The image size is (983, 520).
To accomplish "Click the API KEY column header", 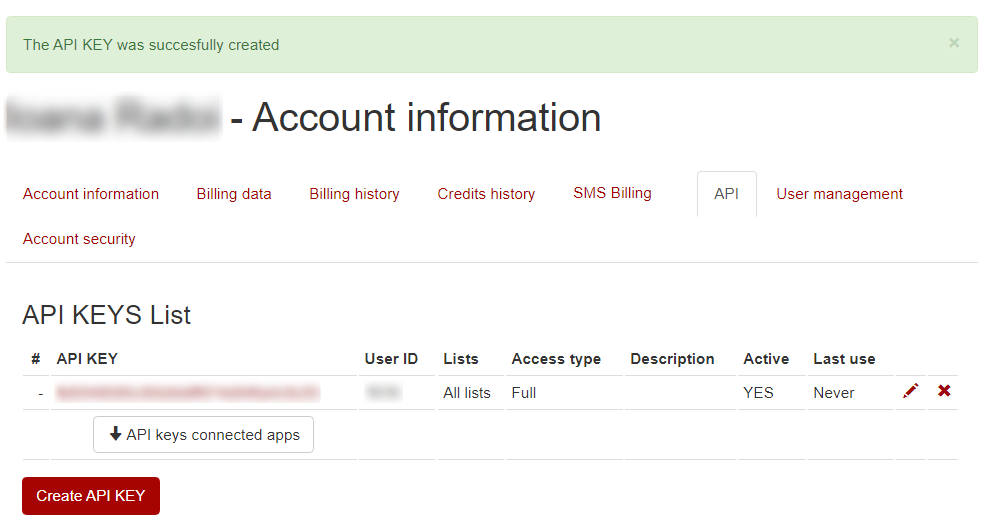I will coord(87,359).
